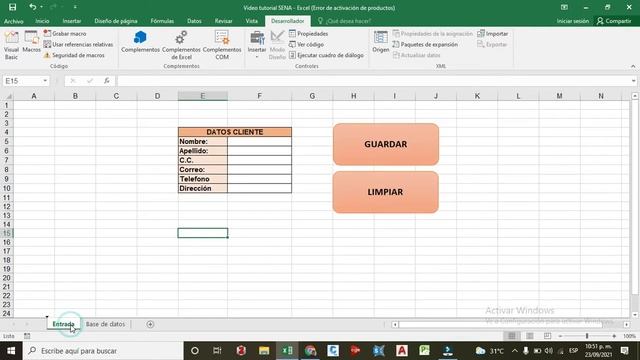Open the XML Origen pane
This screenshot has height=360, width=640.
(x=381, y=42)
